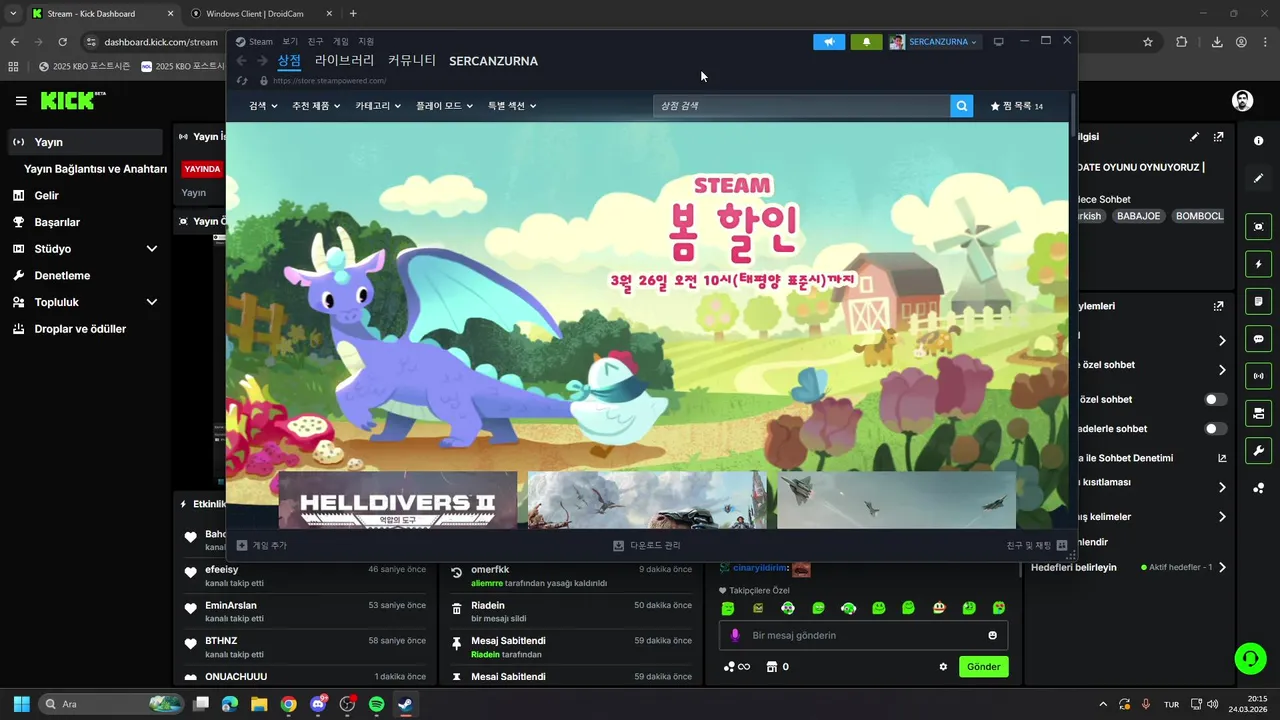Click the Steam store search magnifier button

961,106
